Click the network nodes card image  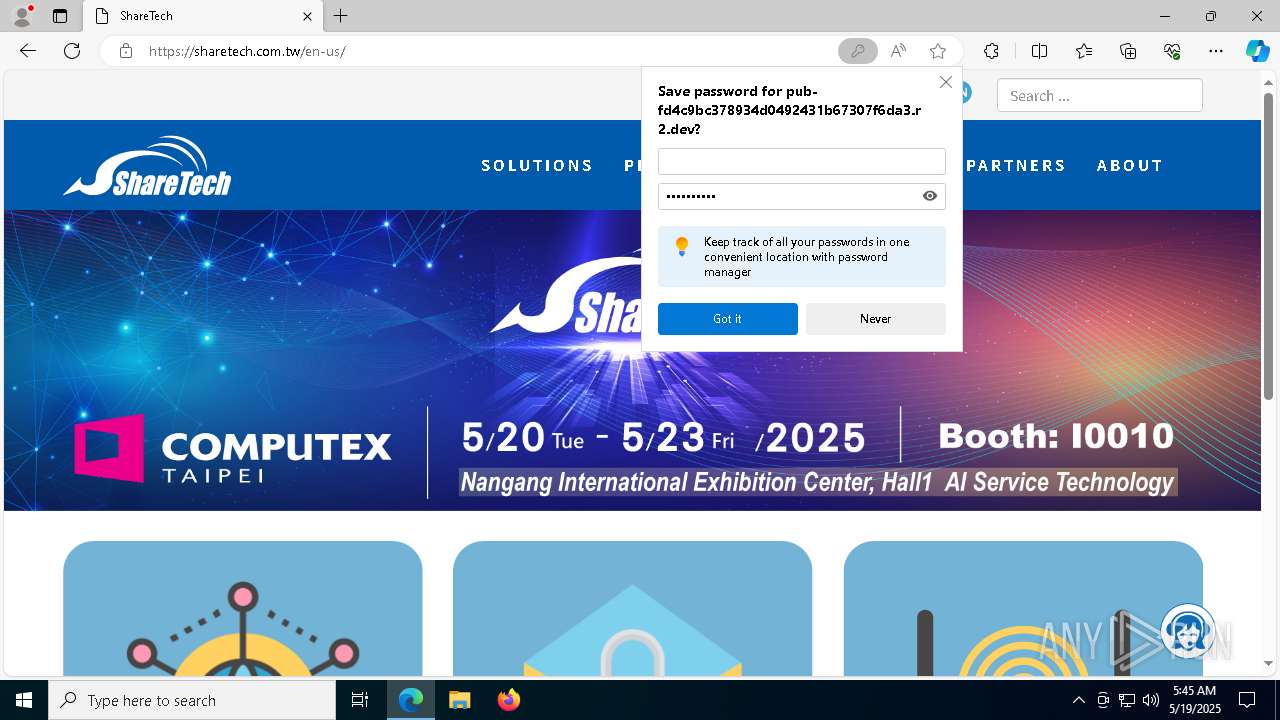coord(243,608)
